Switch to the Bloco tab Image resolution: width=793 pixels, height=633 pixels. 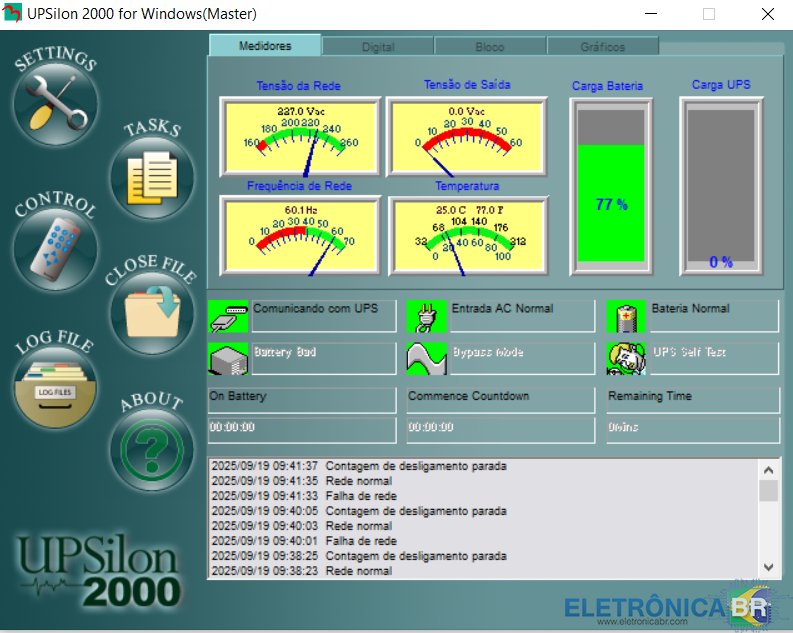490,47
